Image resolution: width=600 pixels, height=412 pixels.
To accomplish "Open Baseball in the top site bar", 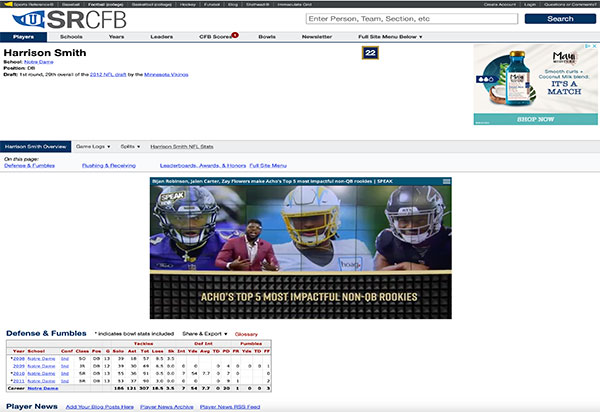I will pos(71,5).
